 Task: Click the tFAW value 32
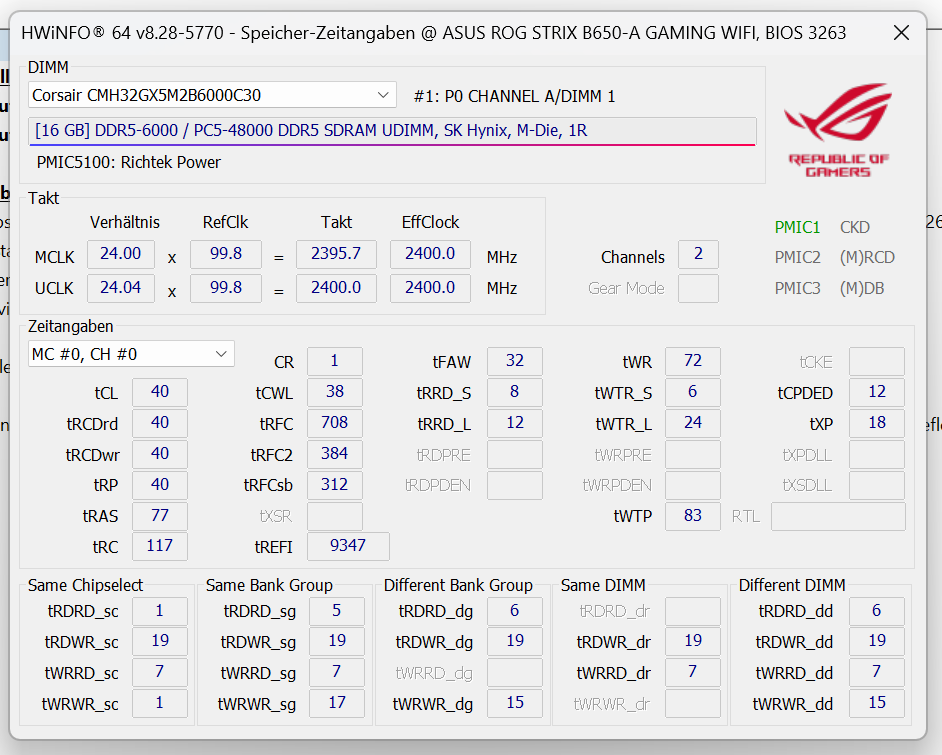(515, 361)
